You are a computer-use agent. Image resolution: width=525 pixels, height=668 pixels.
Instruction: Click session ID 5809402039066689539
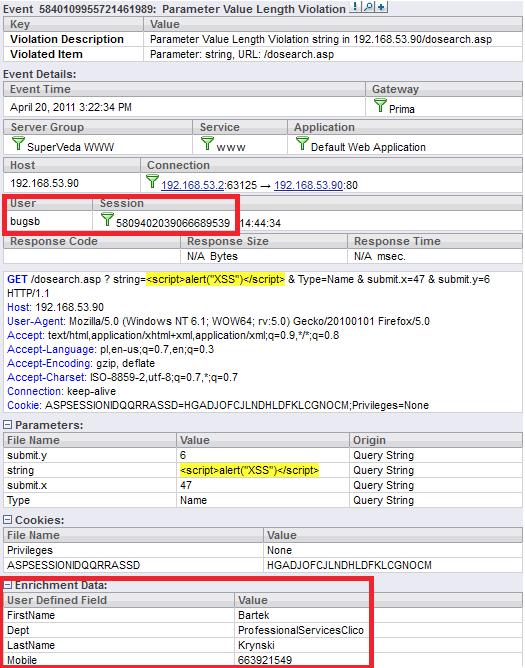coord(173,223)
